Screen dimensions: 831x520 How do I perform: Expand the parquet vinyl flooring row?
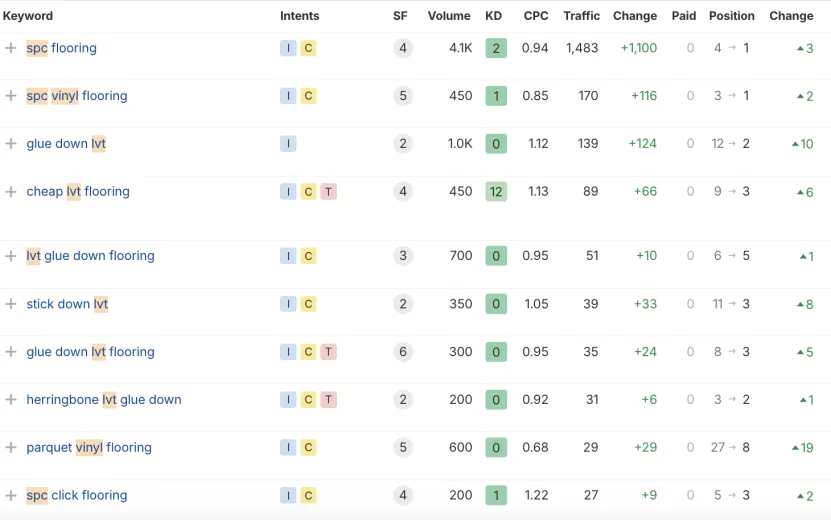pos(11,448)
